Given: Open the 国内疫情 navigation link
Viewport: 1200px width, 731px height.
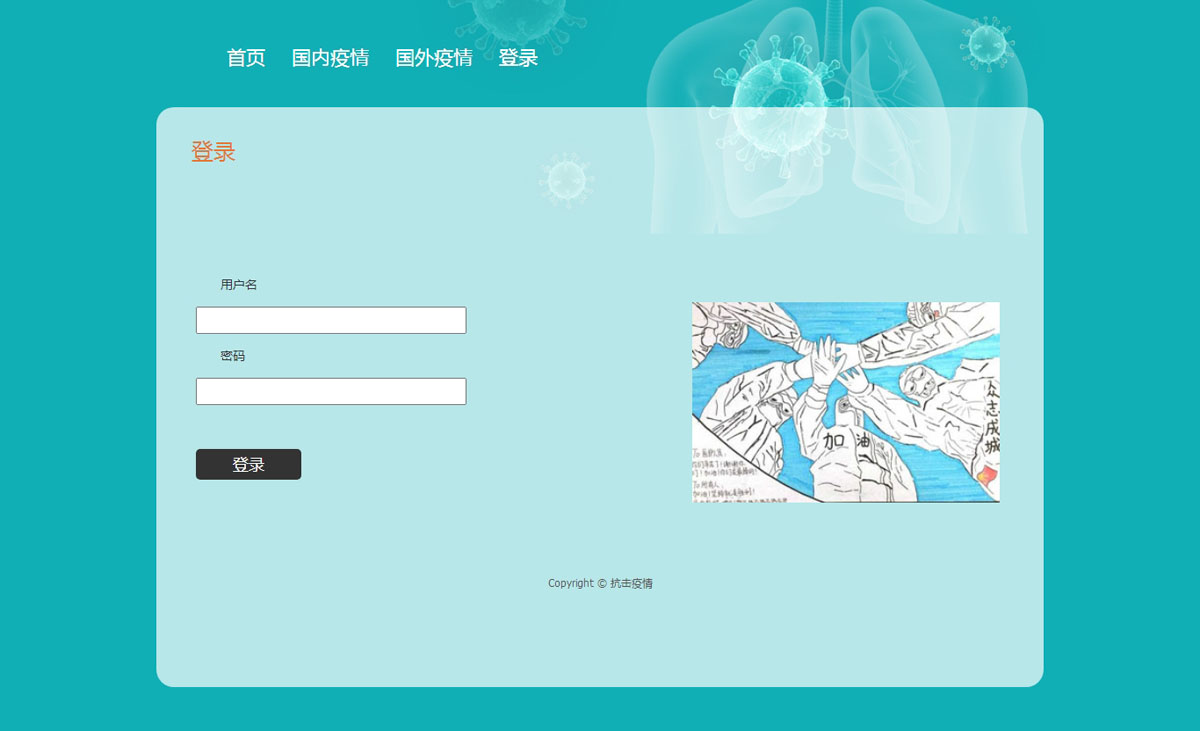Looking at the screenshot, I should 330,58.
